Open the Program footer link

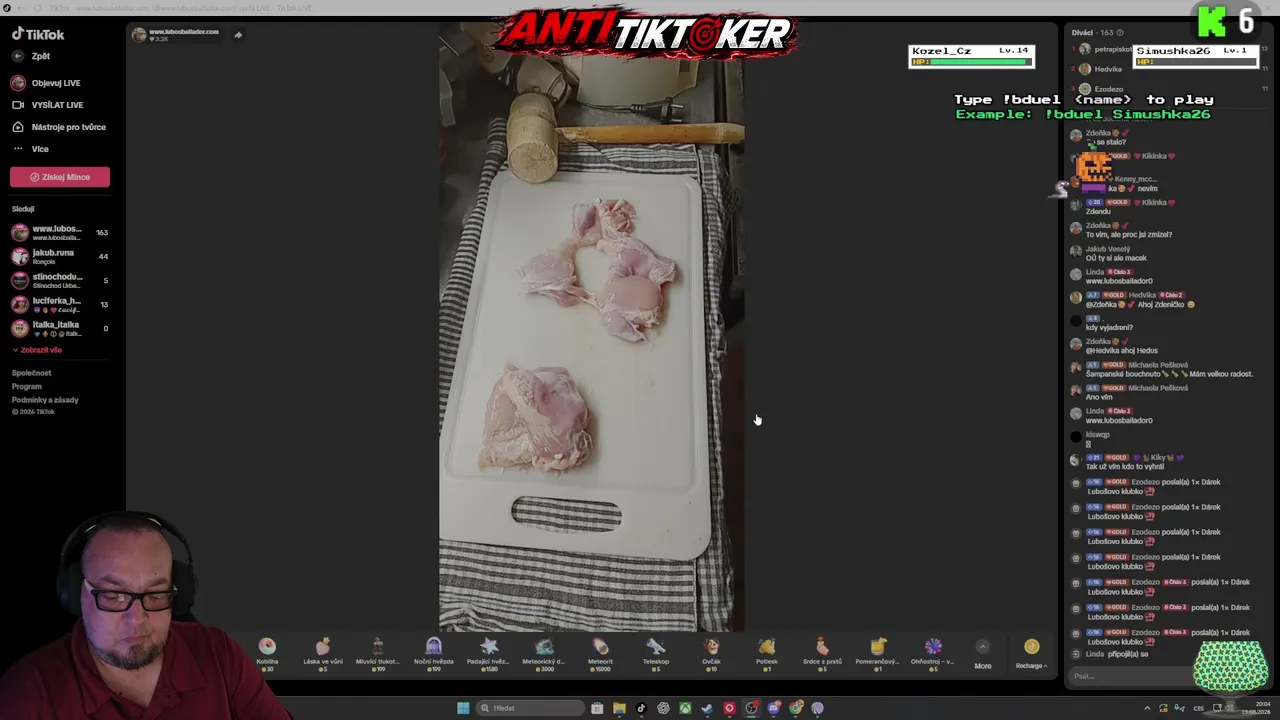pos(27,386)
